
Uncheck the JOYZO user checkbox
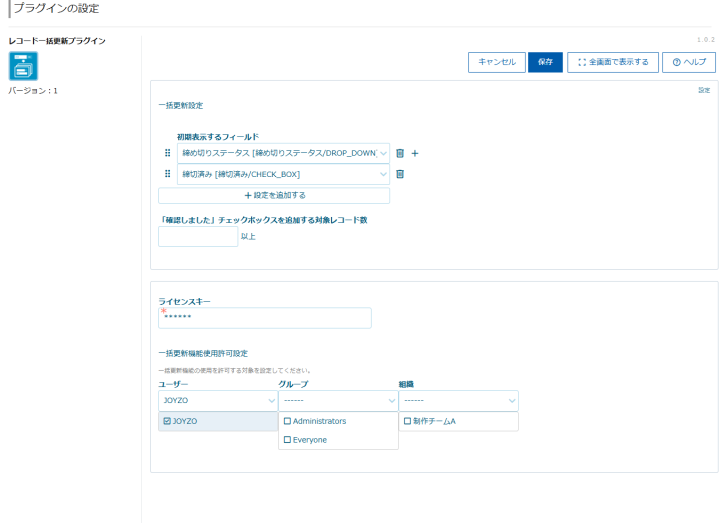coord(167,422)
